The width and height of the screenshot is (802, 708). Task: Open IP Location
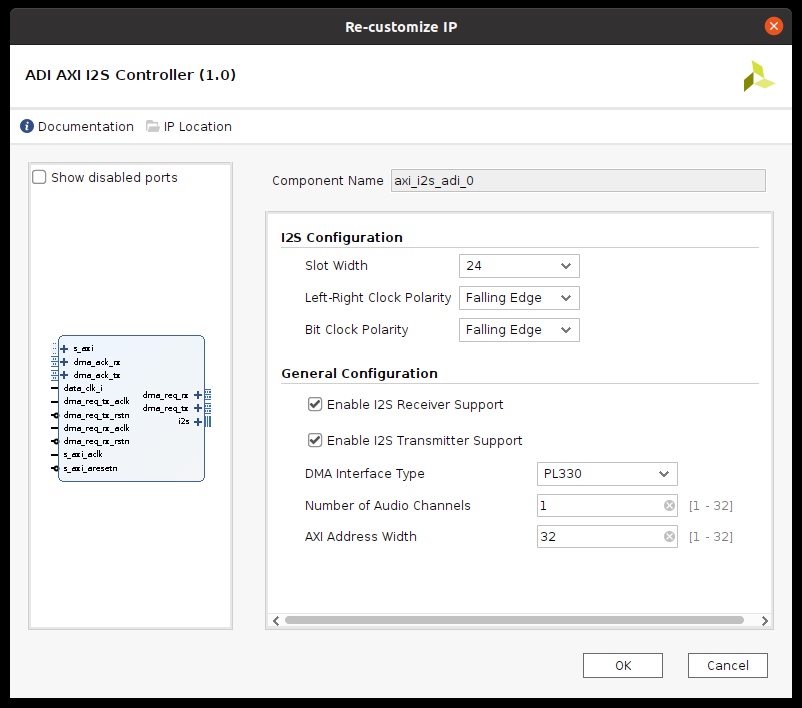point(189,126)
